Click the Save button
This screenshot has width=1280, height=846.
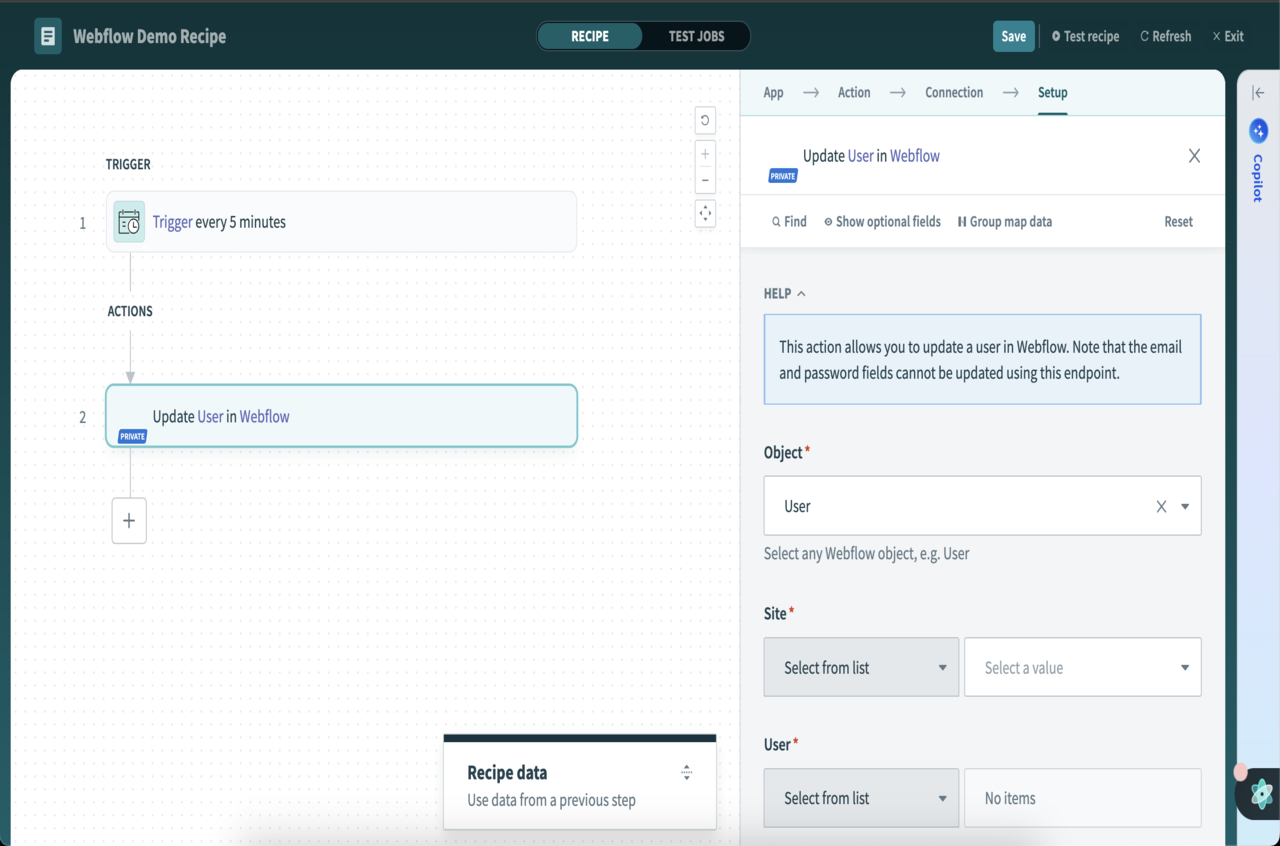1013,36
